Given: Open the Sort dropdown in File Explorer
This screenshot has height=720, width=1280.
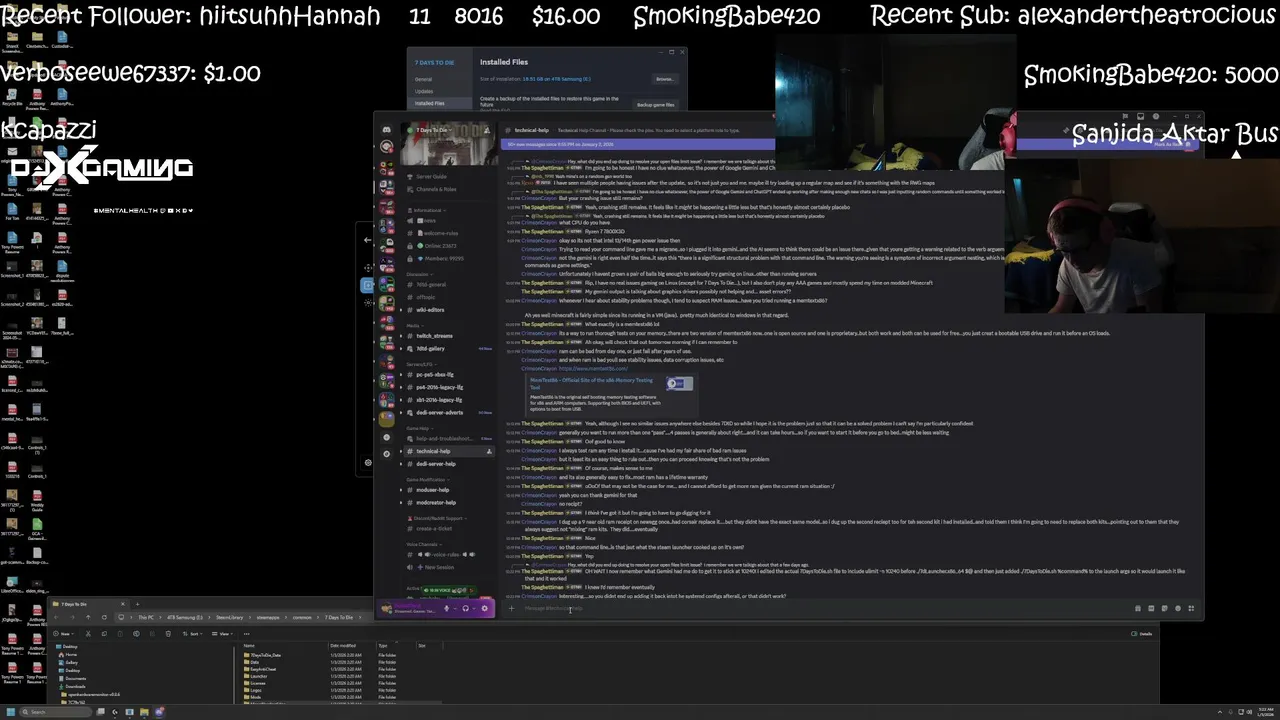Looking at the screenshot, I should [193, 634].
